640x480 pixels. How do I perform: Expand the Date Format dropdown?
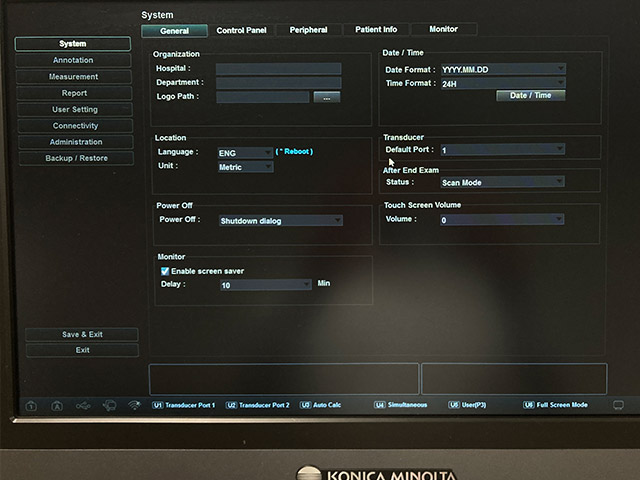click(x=502, y=69)
